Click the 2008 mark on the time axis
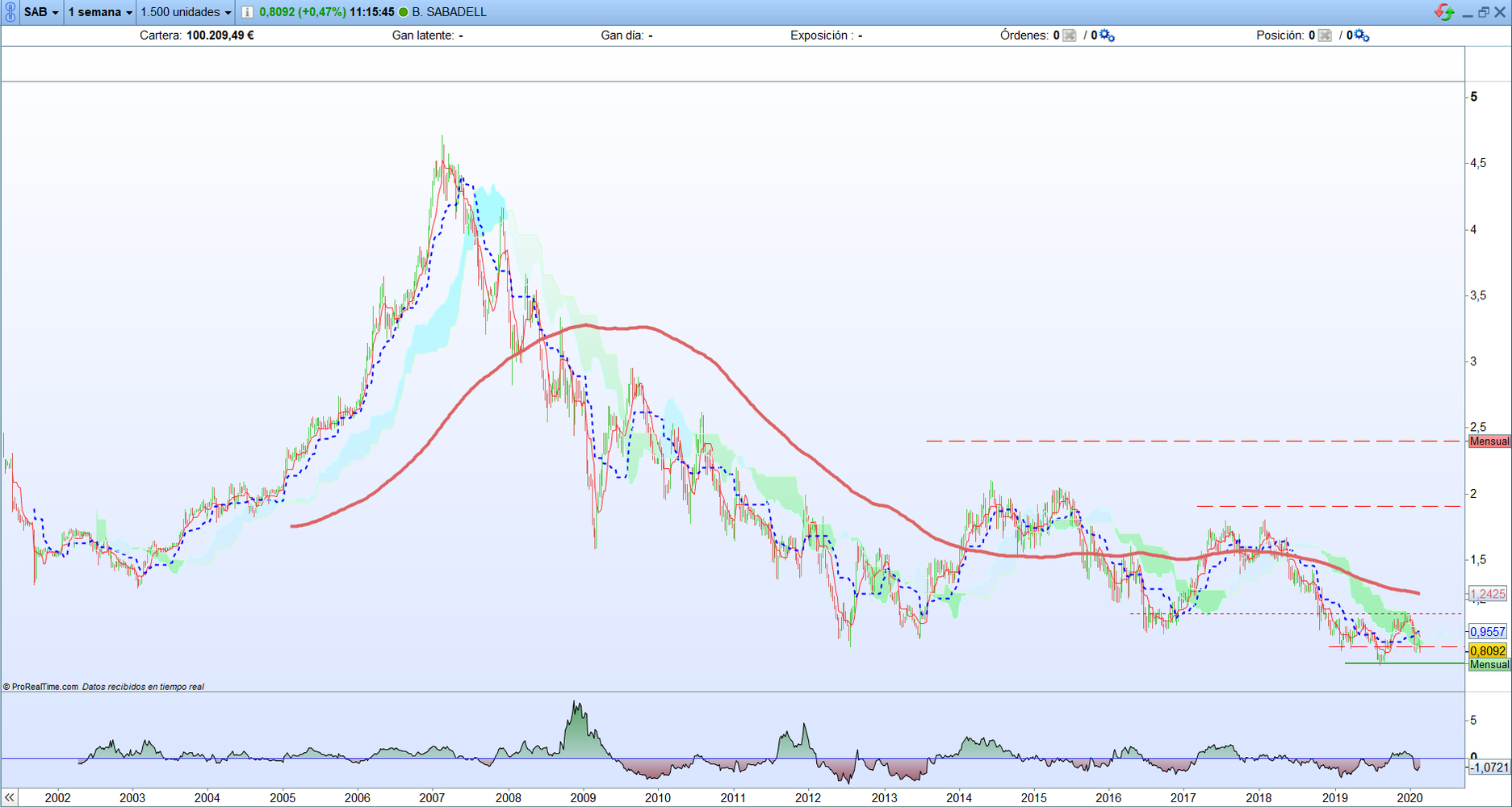Viewport: 1512px width, 807px height. click(508, 798)
